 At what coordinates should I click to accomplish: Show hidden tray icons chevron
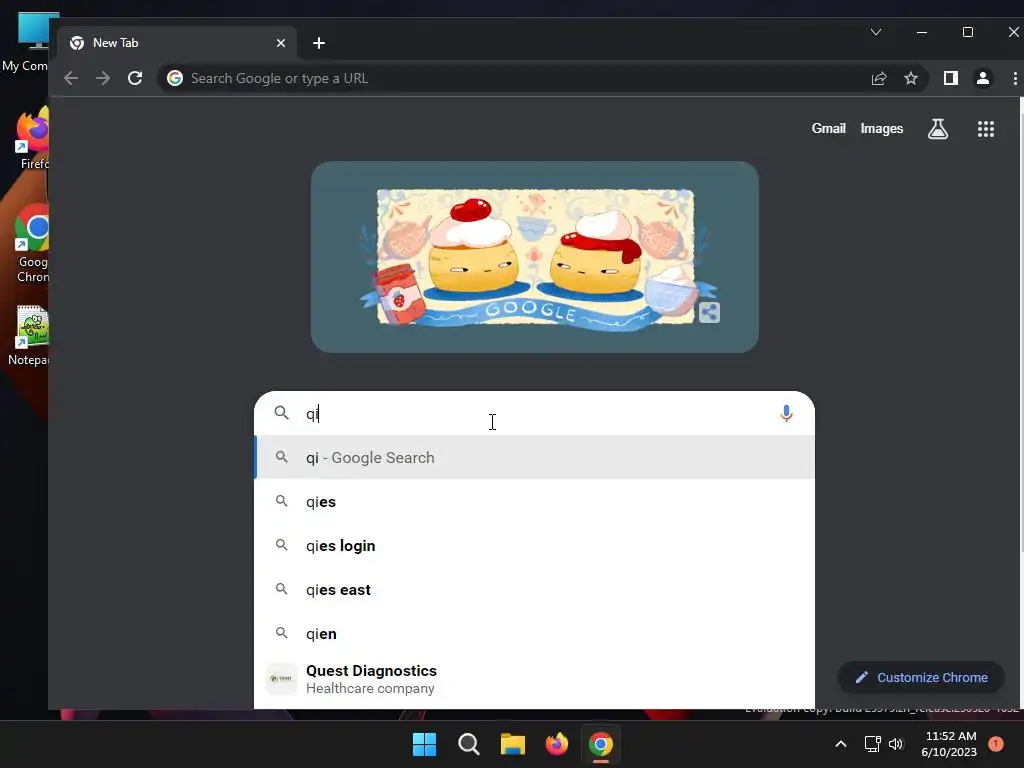click(840, 744)
